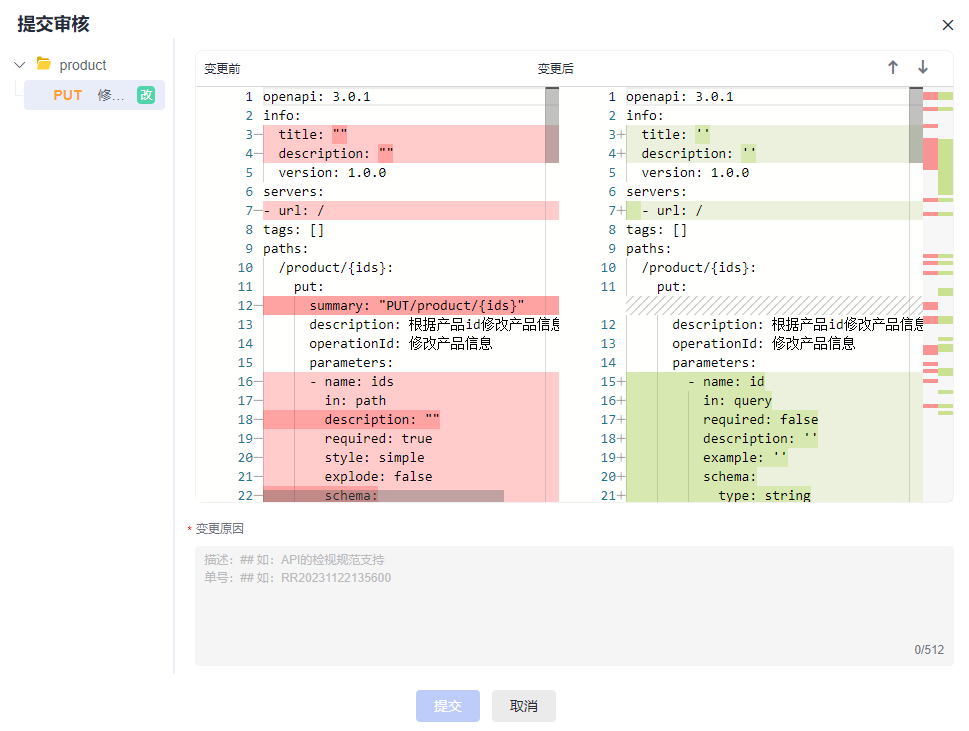The image size is (969, 731).
Task: Close the 提交审核 dialog
Action: pos(948,25)
